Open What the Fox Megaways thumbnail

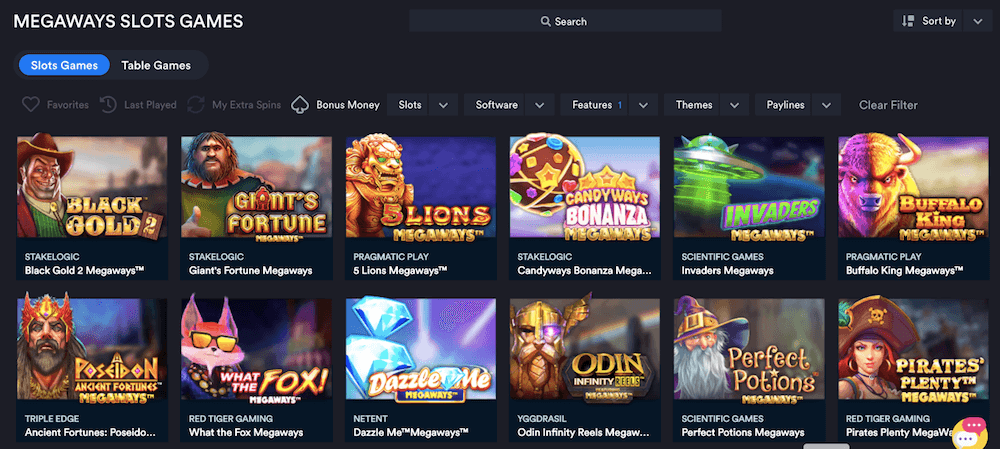pos(256,349)
